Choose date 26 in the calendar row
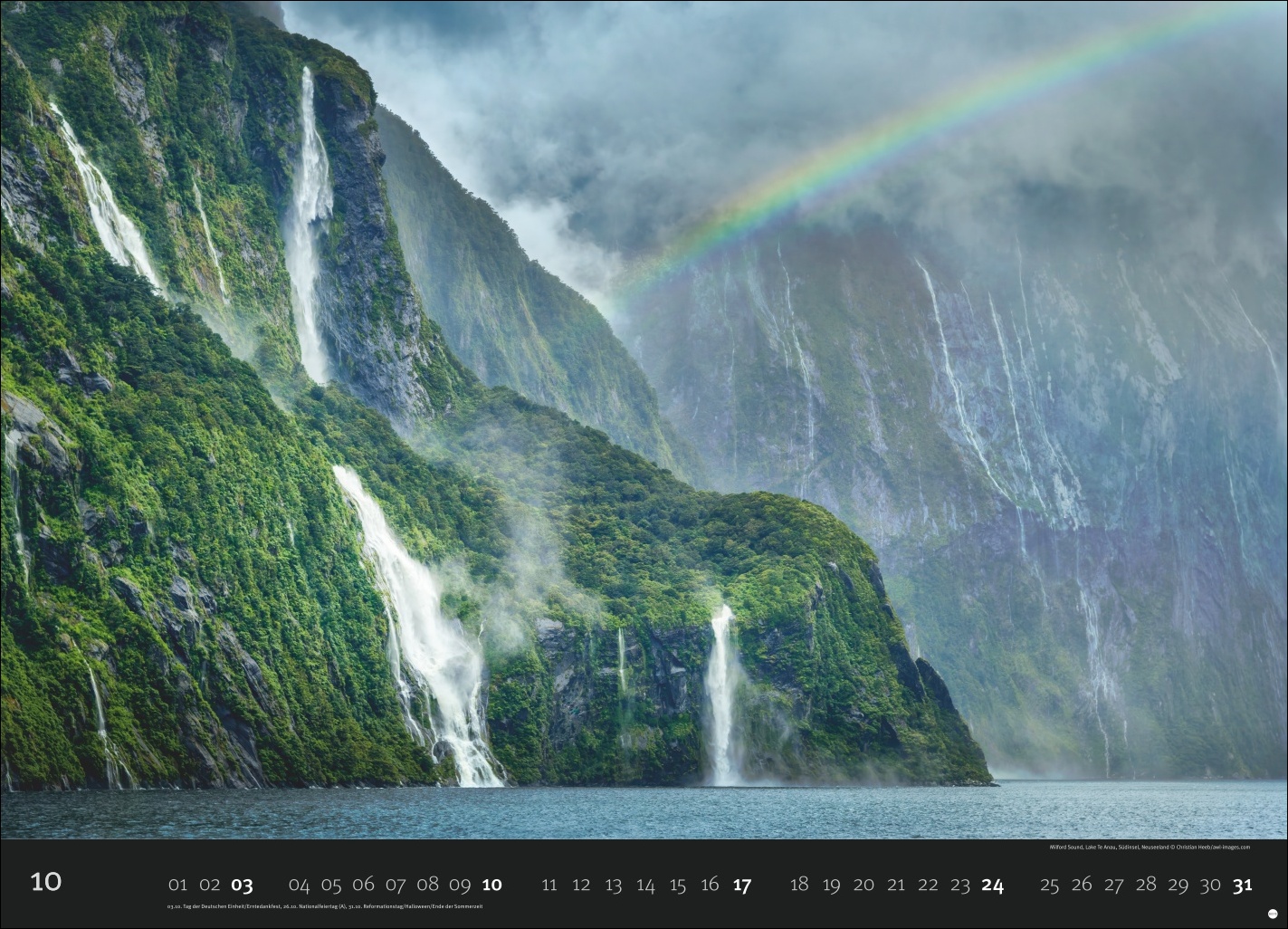This screenshot has height=929, width=1288. [x=1082, y=886]
